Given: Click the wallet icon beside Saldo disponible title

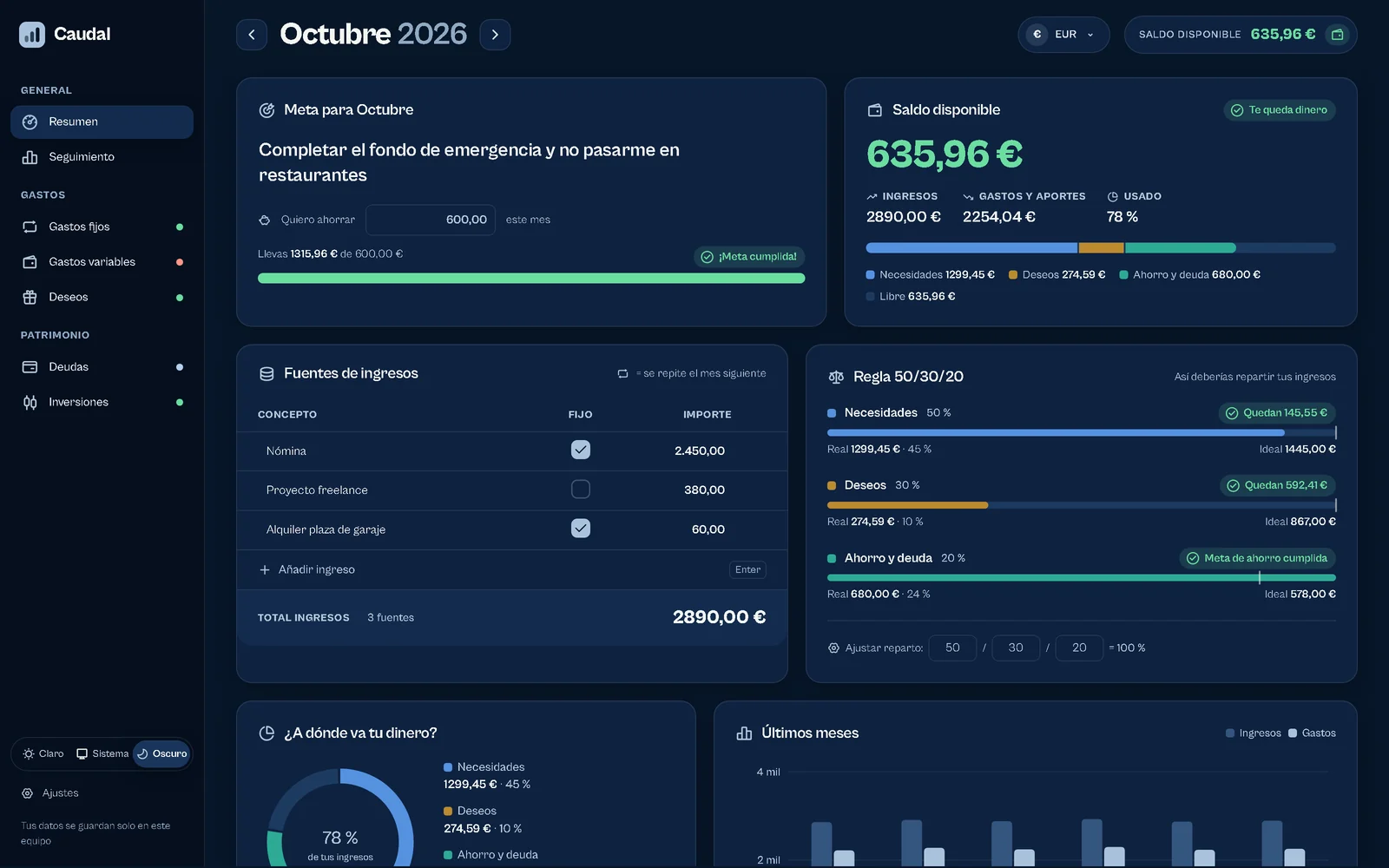Looking at the screenshot, I should click(x=875, y=110).
